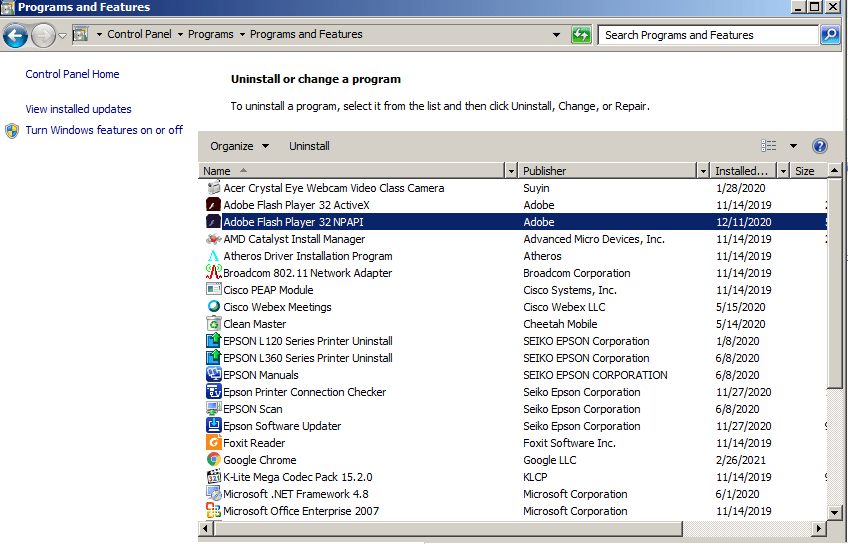
Task: Click the EPSON Manuals icon
Action: (x=214, y=375)
